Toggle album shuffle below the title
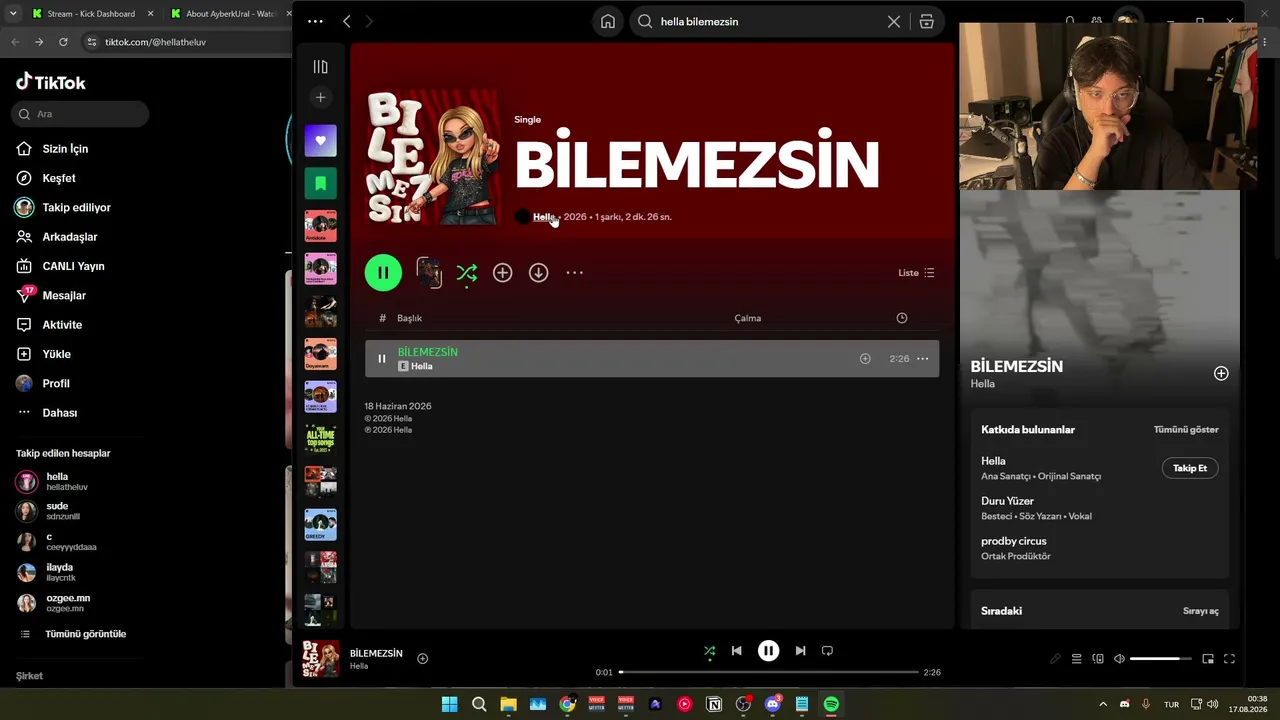 pyautogui.click(x=466, y=273)
